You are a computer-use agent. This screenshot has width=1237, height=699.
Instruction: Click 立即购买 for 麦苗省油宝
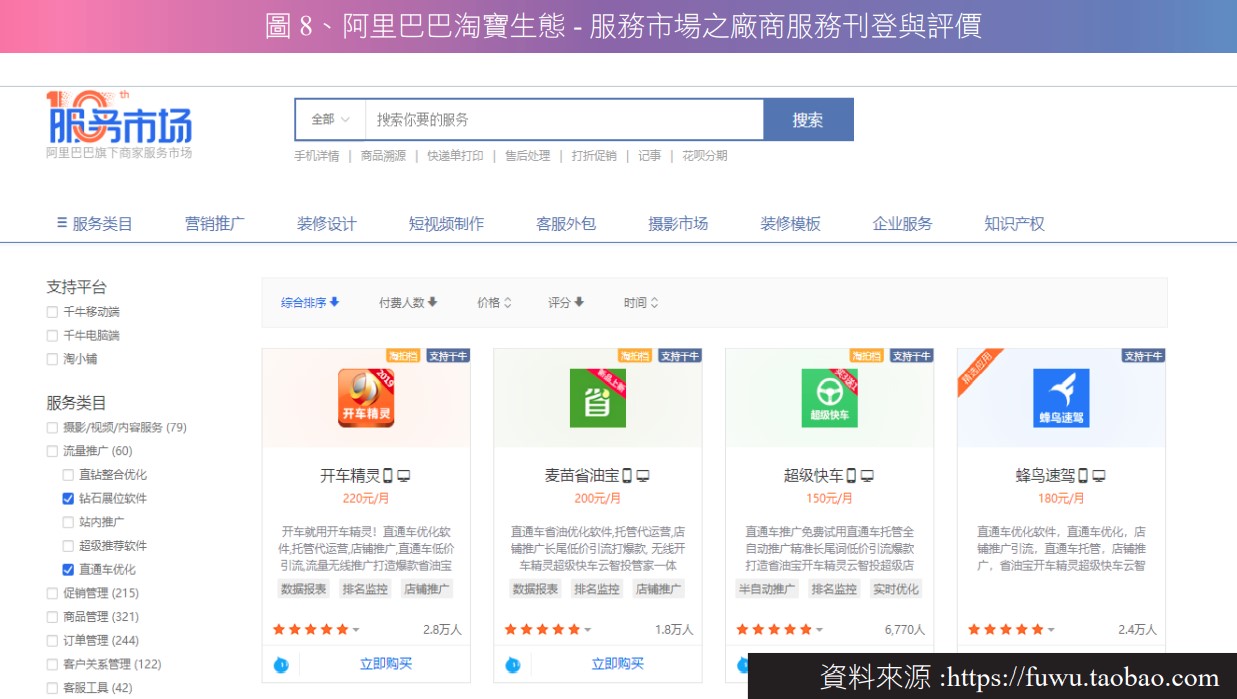click(617, 664)
